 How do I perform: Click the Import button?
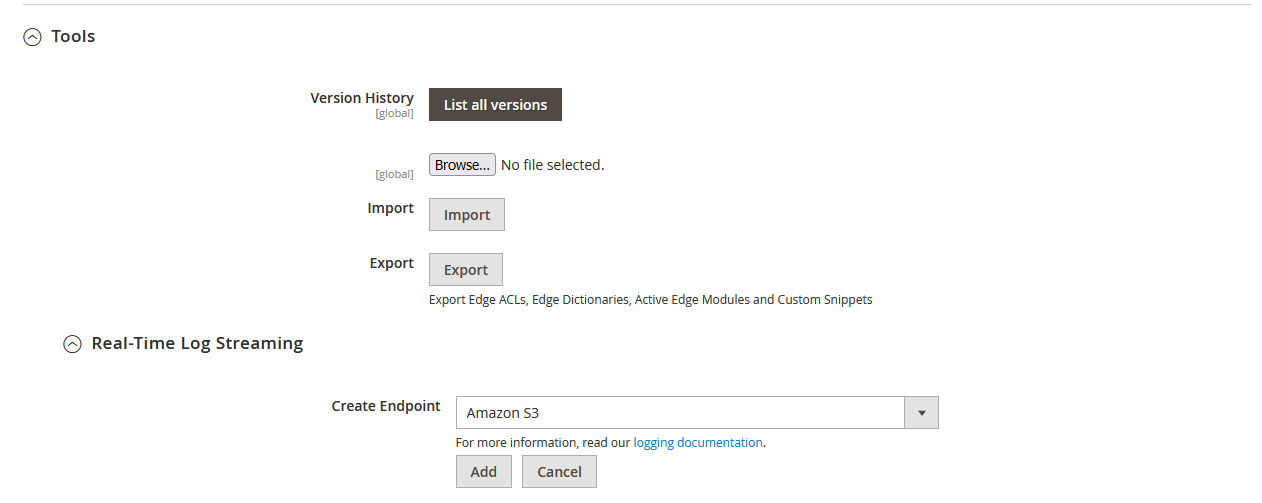click(467, 215)
